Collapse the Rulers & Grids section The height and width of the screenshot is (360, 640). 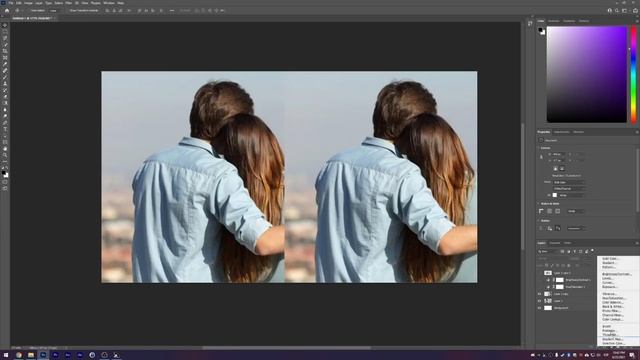click(538, 203)
